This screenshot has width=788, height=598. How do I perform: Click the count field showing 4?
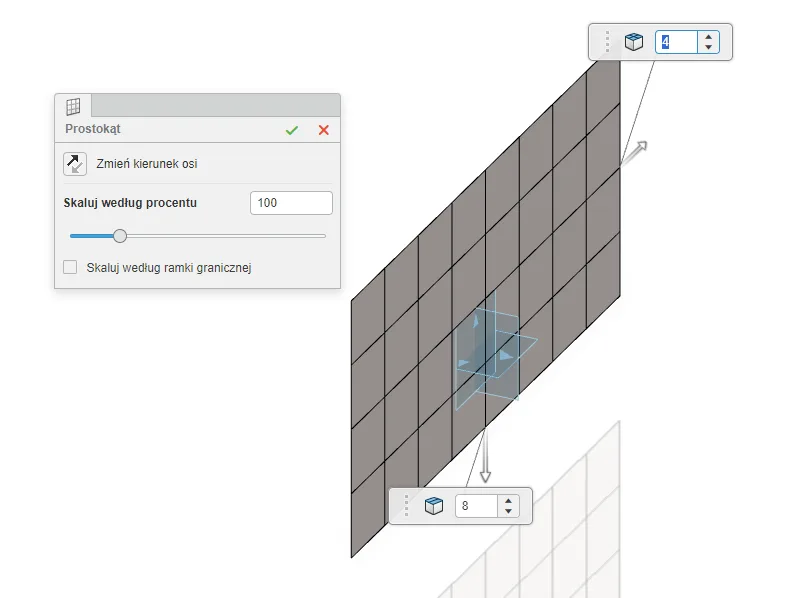(676, 42)
